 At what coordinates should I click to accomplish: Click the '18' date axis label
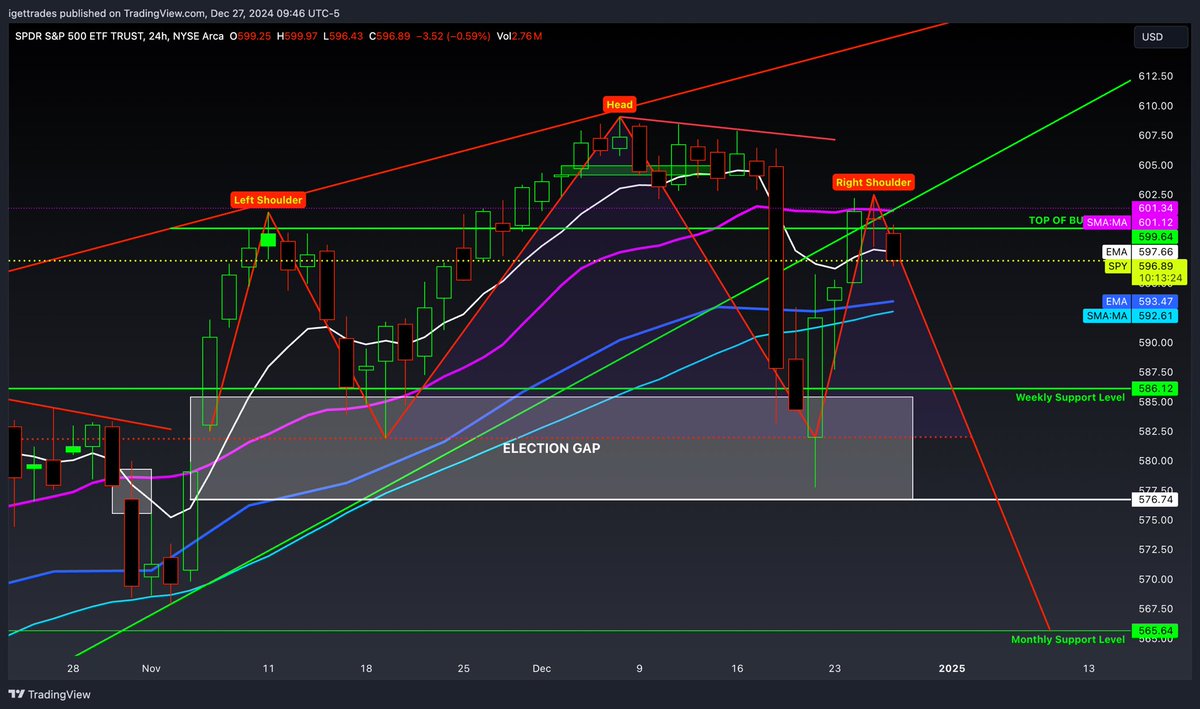pyautogui.click(x=366, y=667)
